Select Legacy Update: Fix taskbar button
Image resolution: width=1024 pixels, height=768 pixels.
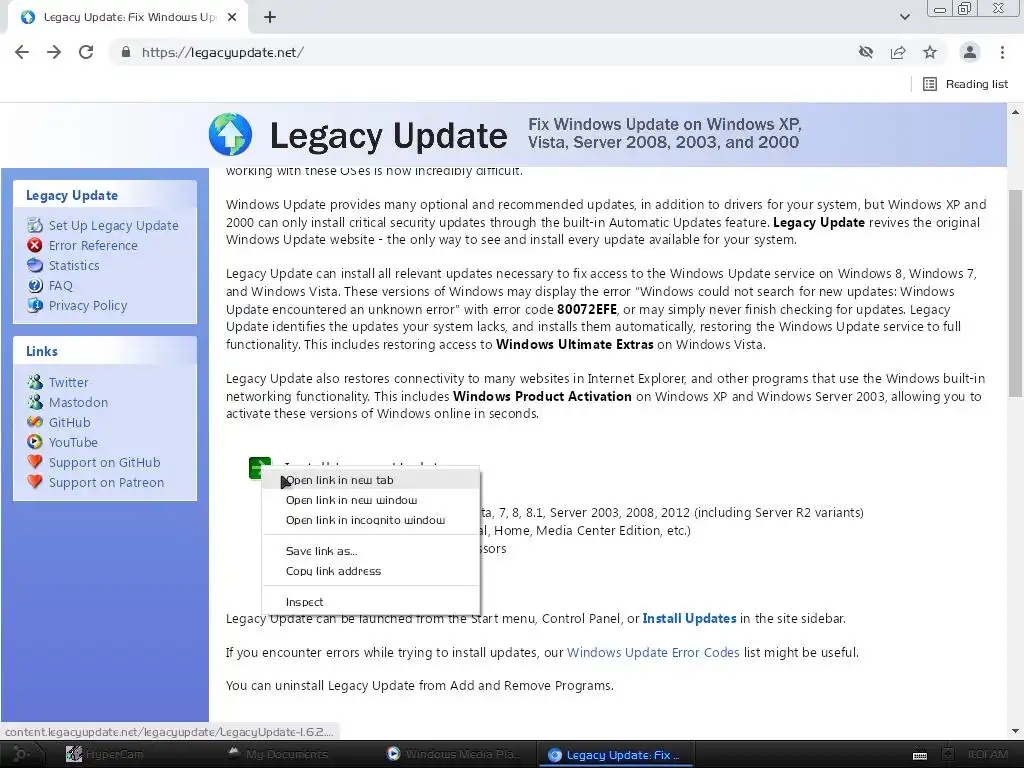tap(615, 754)
